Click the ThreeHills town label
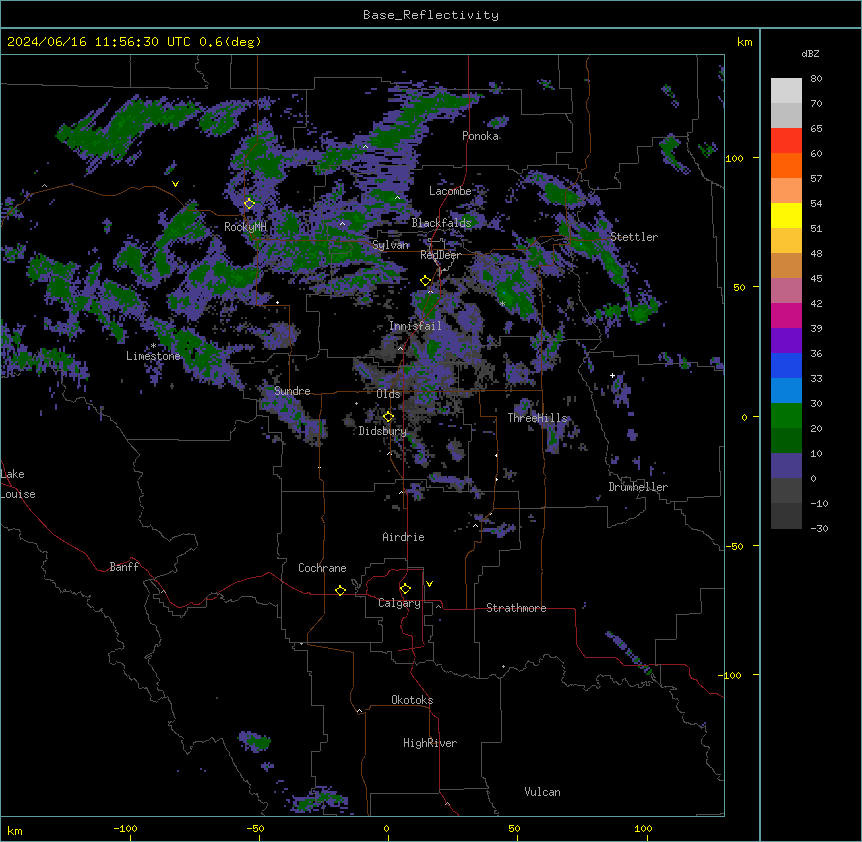The image size is (862, 842). tap(537, 418)
